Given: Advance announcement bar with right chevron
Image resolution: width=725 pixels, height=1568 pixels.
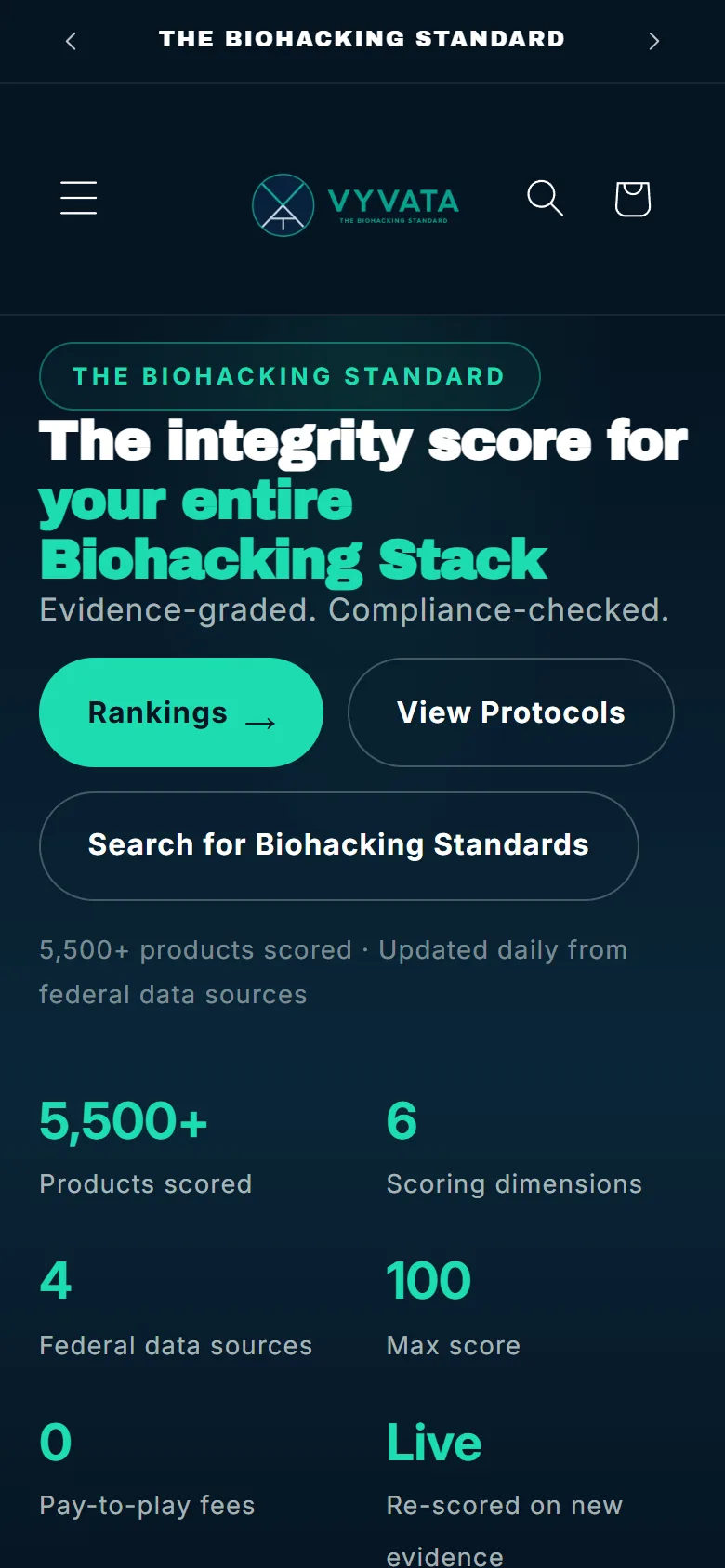Looking at the screenshot, I should (x=654, y=41).
